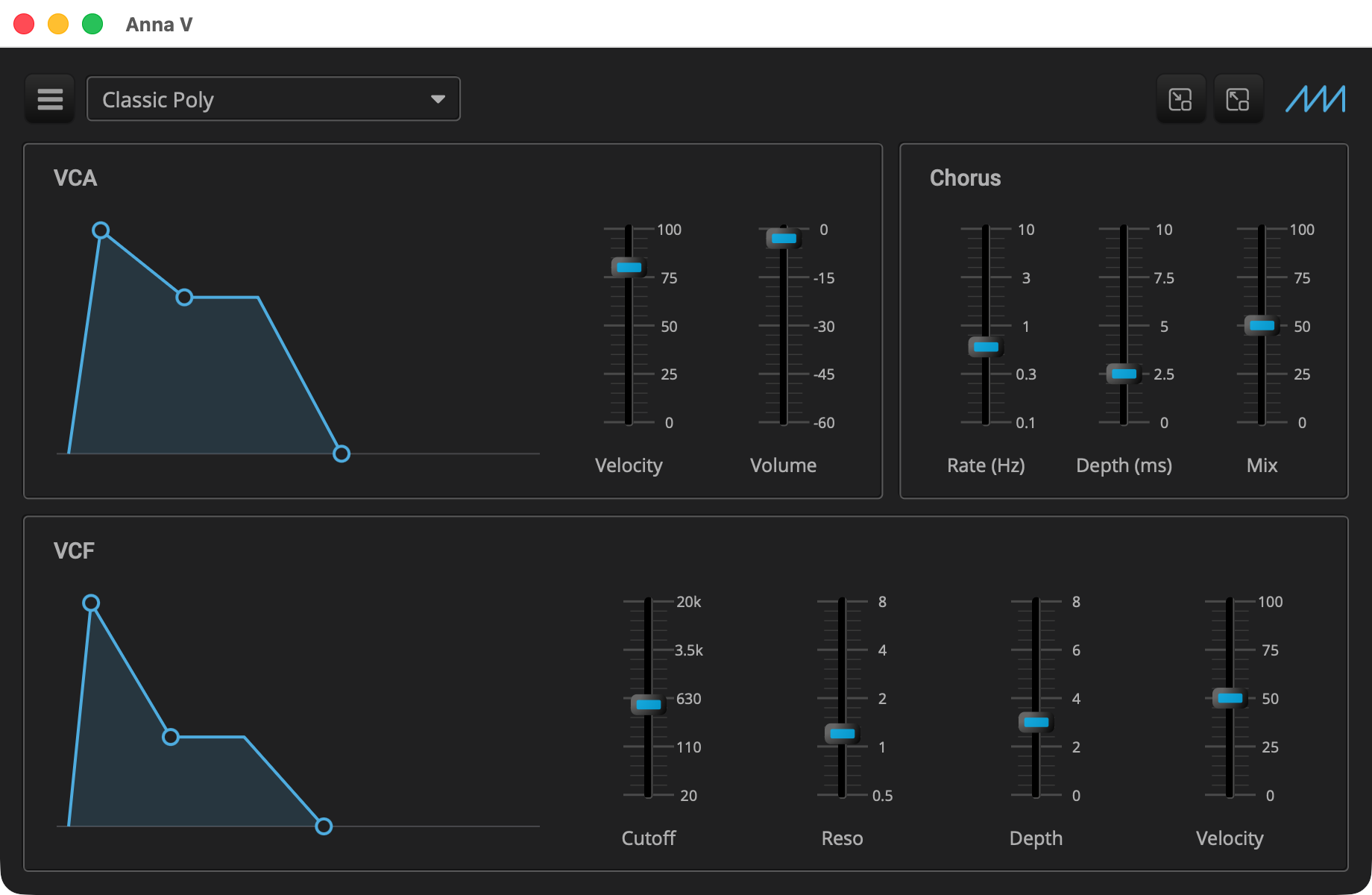Viewport: 1372px width, 895px height.
Task: Select the VCF envelope release end node
Action: pos(324,826)
